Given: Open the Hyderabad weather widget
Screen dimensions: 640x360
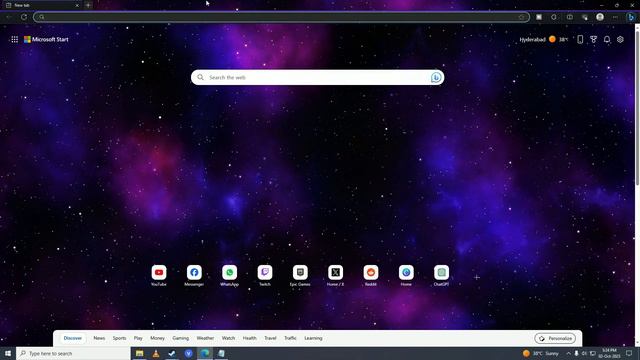Looking at the screenshot, I should coord(543,40).
